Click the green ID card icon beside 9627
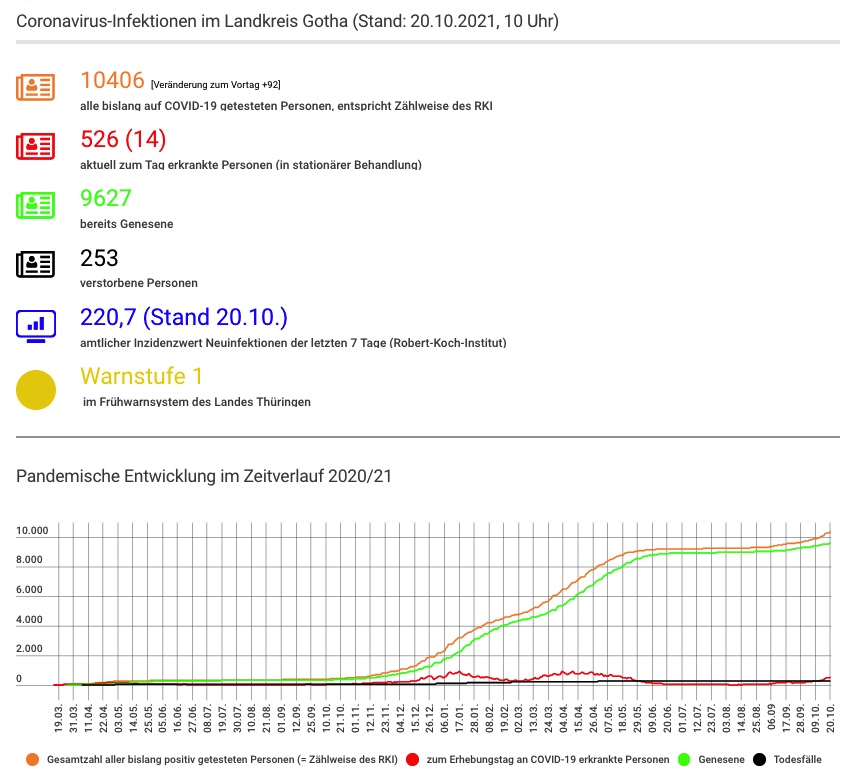Screen dimensions: 847x775 [36, 205]
